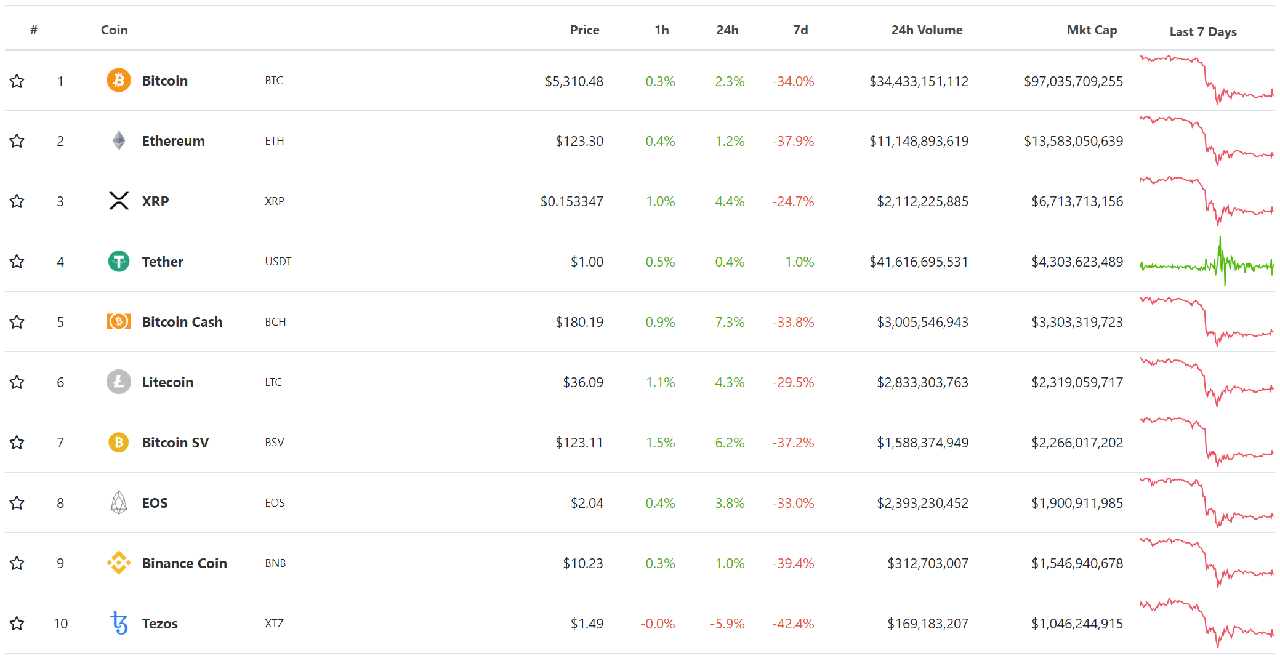View Tezos 7-day sparkline chart
1280x658 pixels.
pos(1206,624)
